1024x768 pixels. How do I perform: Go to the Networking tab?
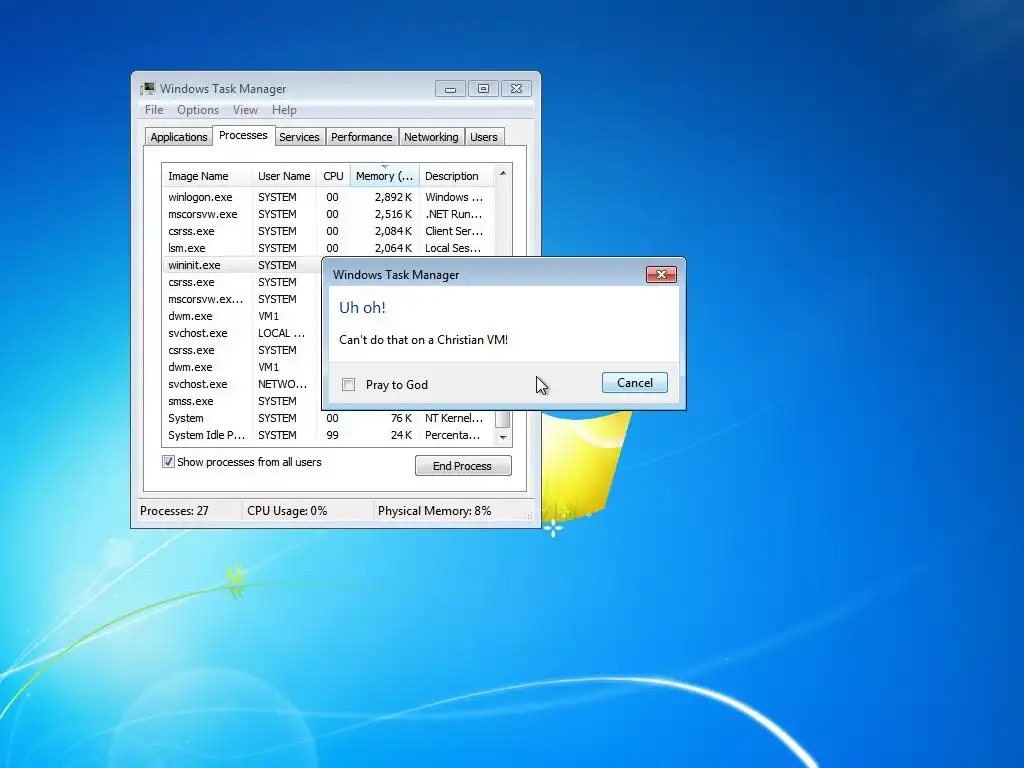[431, 136]
